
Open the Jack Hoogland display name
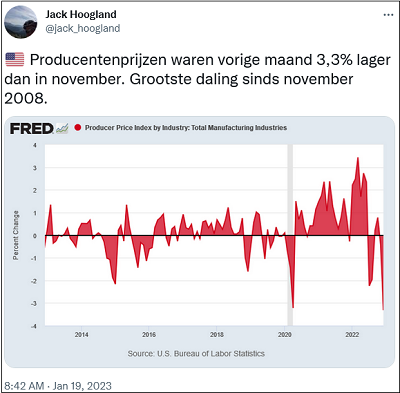point(81,14)
